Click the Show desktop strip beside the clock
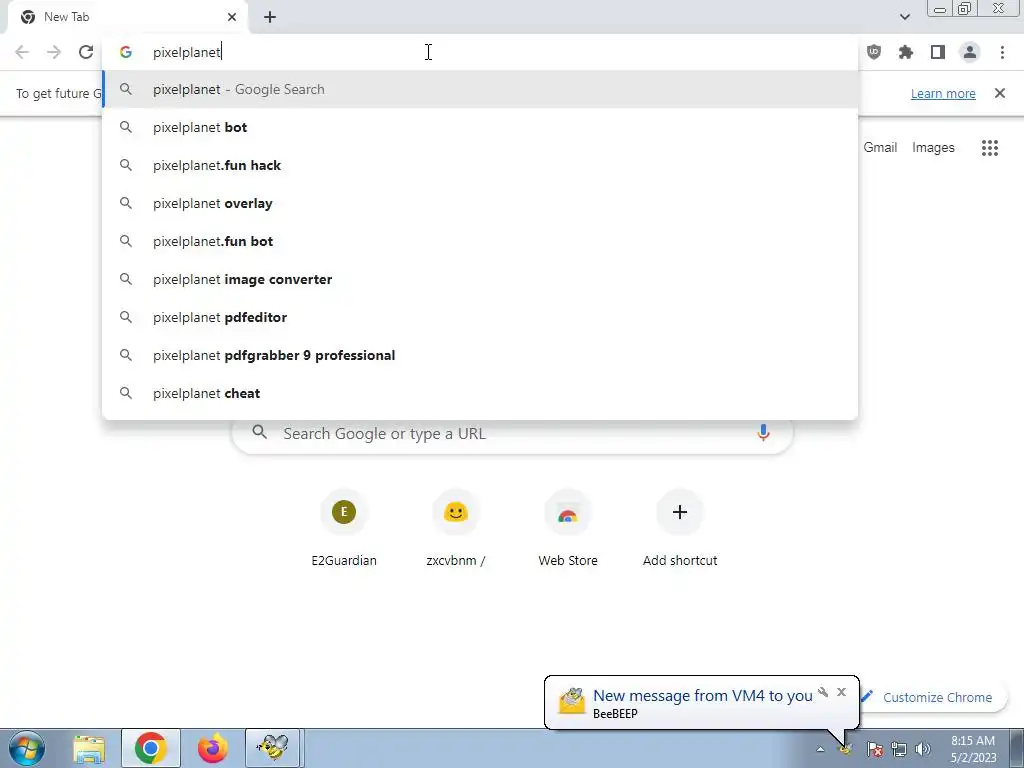1024x768 pixels. tap(1016, 748)
